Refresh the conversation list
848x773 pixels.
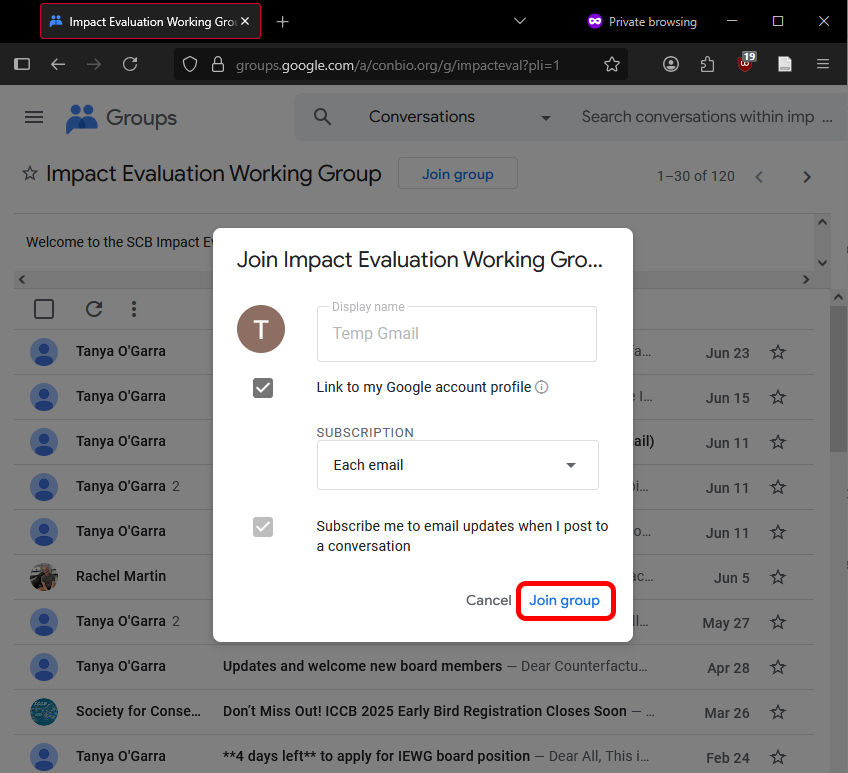[x=94, y=309]
